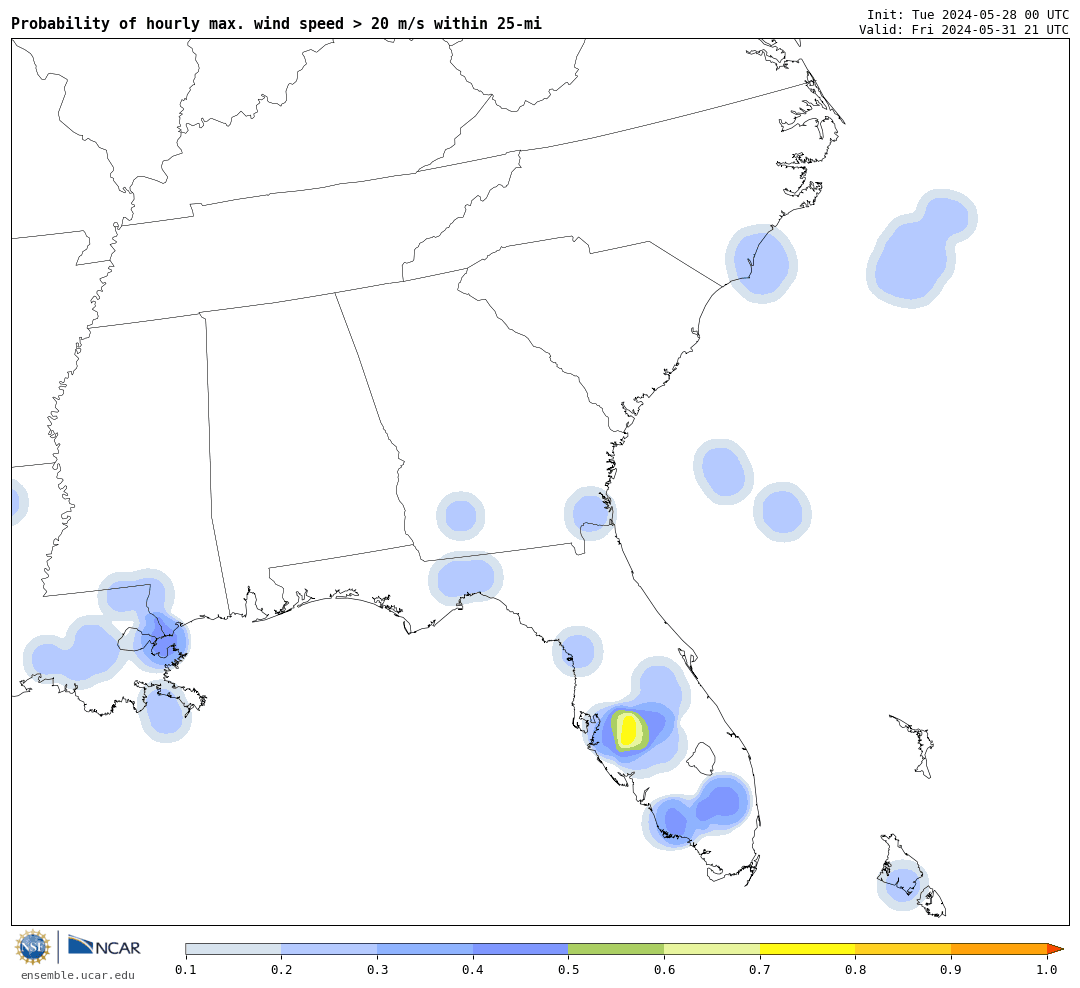
Task: Click the yellow high-probability core in Florida
Action: coord(628,731)
